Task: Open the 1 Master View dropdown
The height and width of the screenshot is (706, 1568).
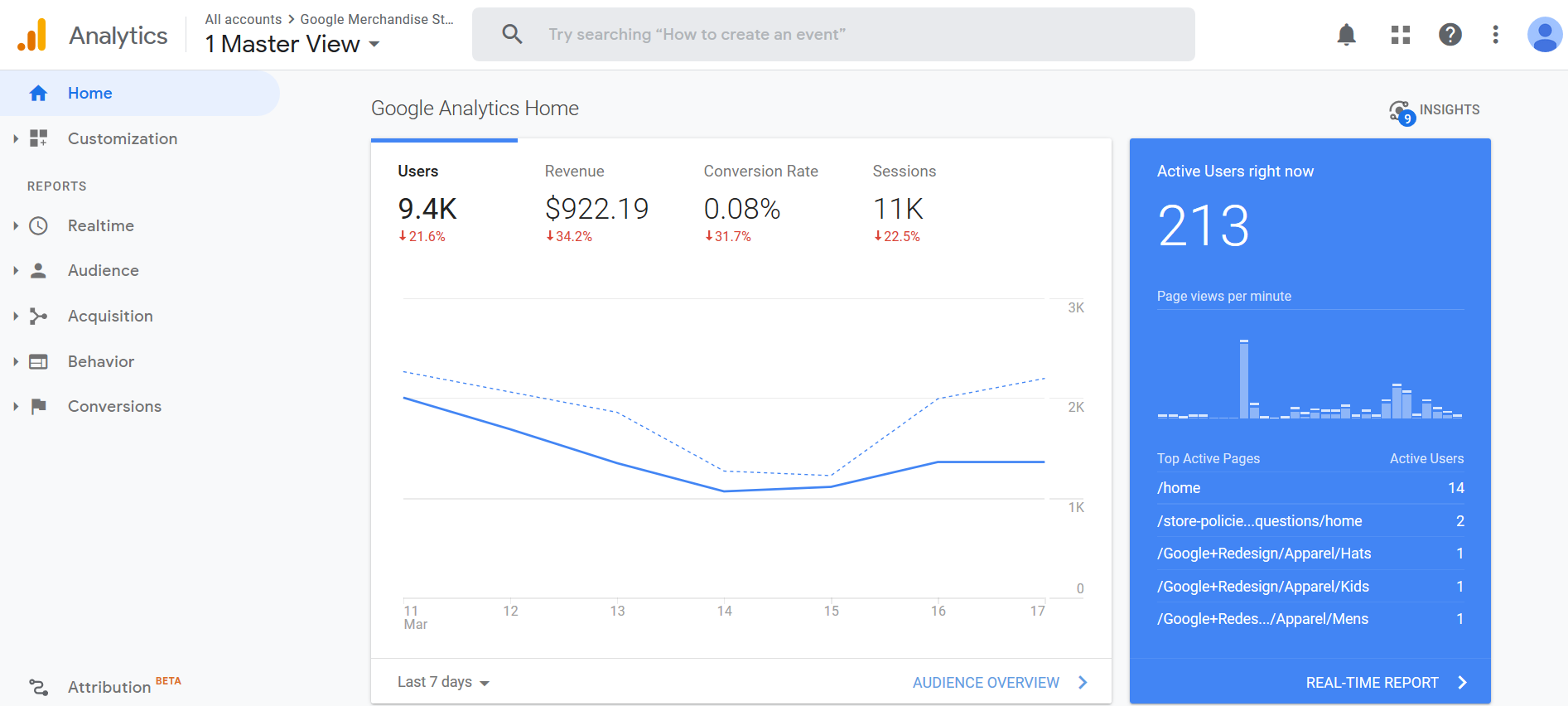Action: click(x=292, y=44)
